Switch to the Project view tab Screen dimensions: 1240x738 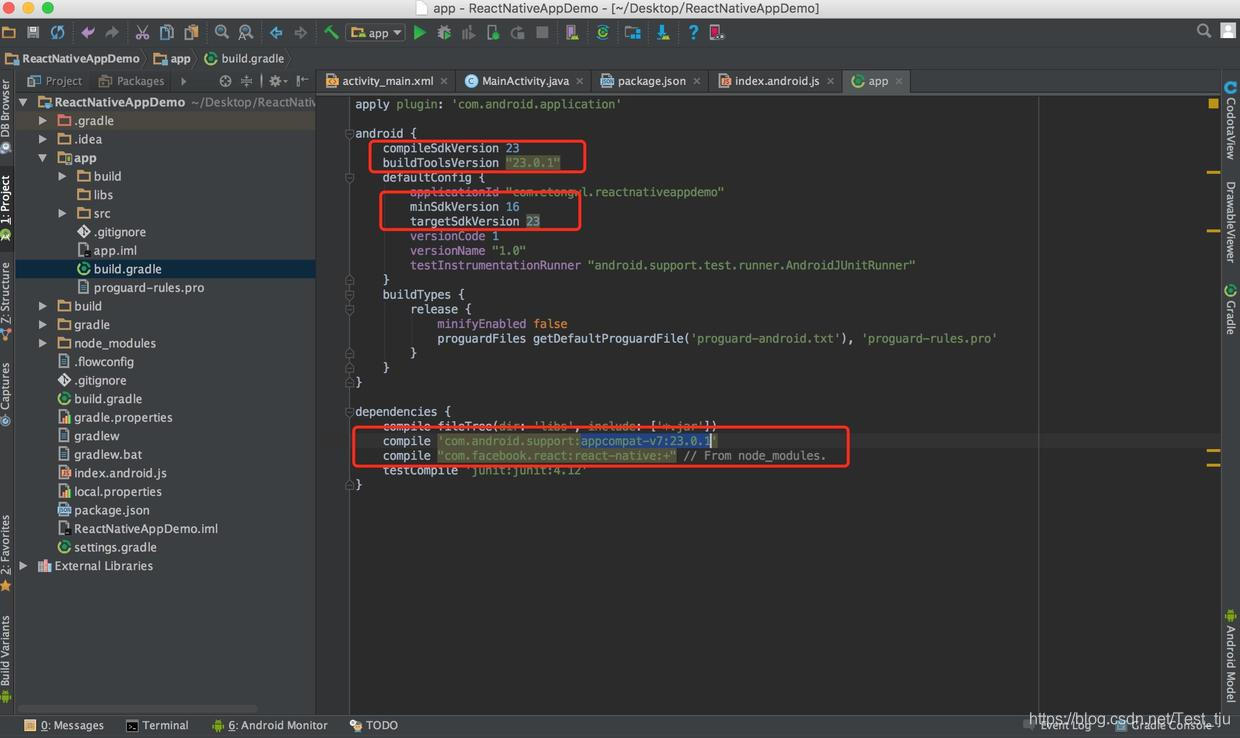pyautogui.click(x=55, y=81)
